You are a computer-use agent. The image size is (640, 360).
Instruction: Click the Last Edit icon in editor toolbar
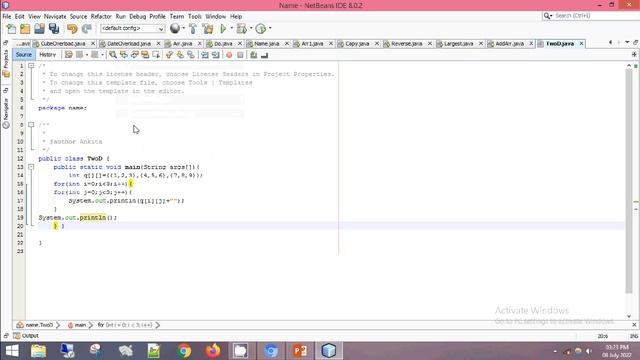(69, 55)
